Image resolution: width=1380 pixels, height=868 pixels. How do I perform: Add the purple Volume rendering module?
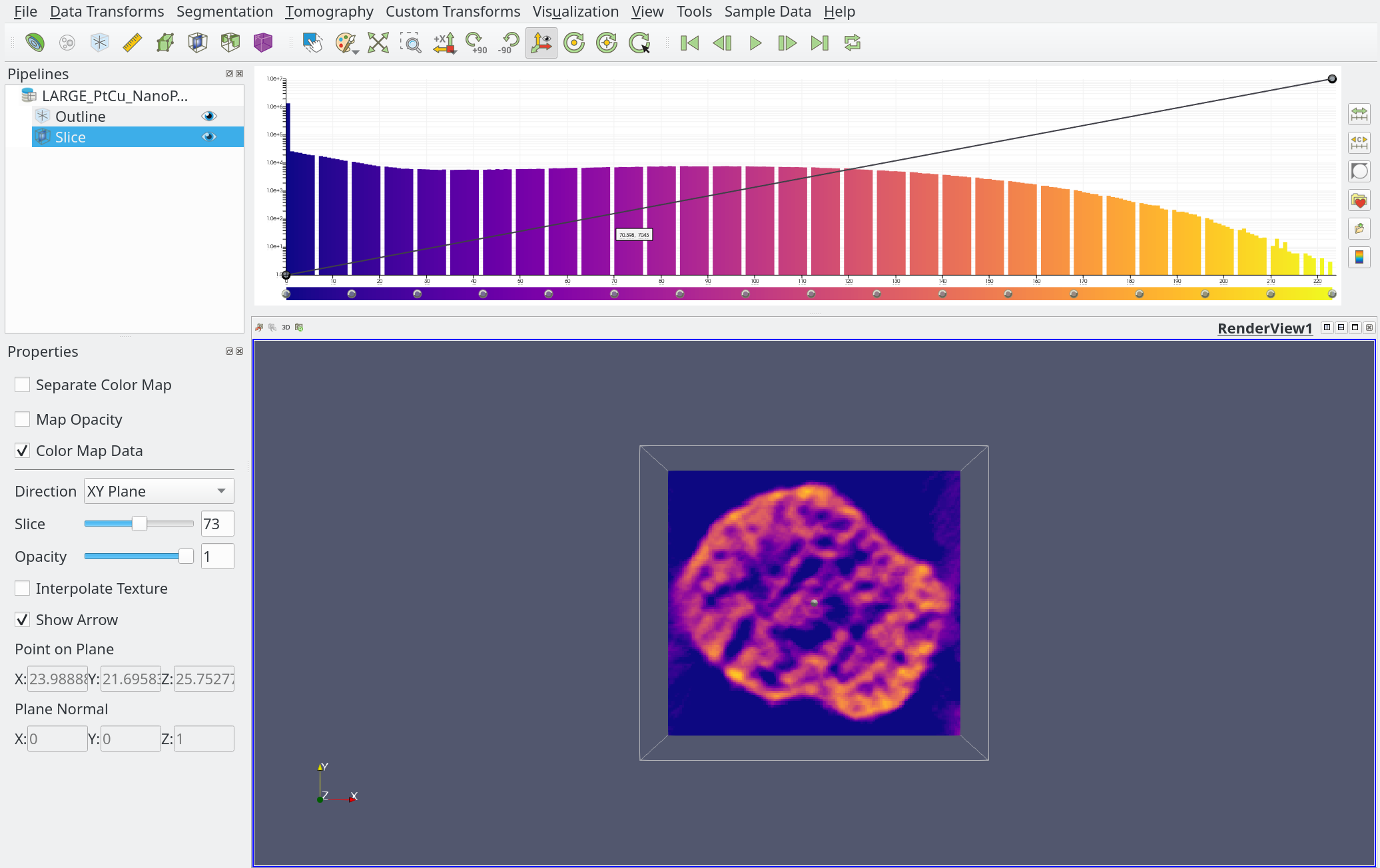pos(263,43)
